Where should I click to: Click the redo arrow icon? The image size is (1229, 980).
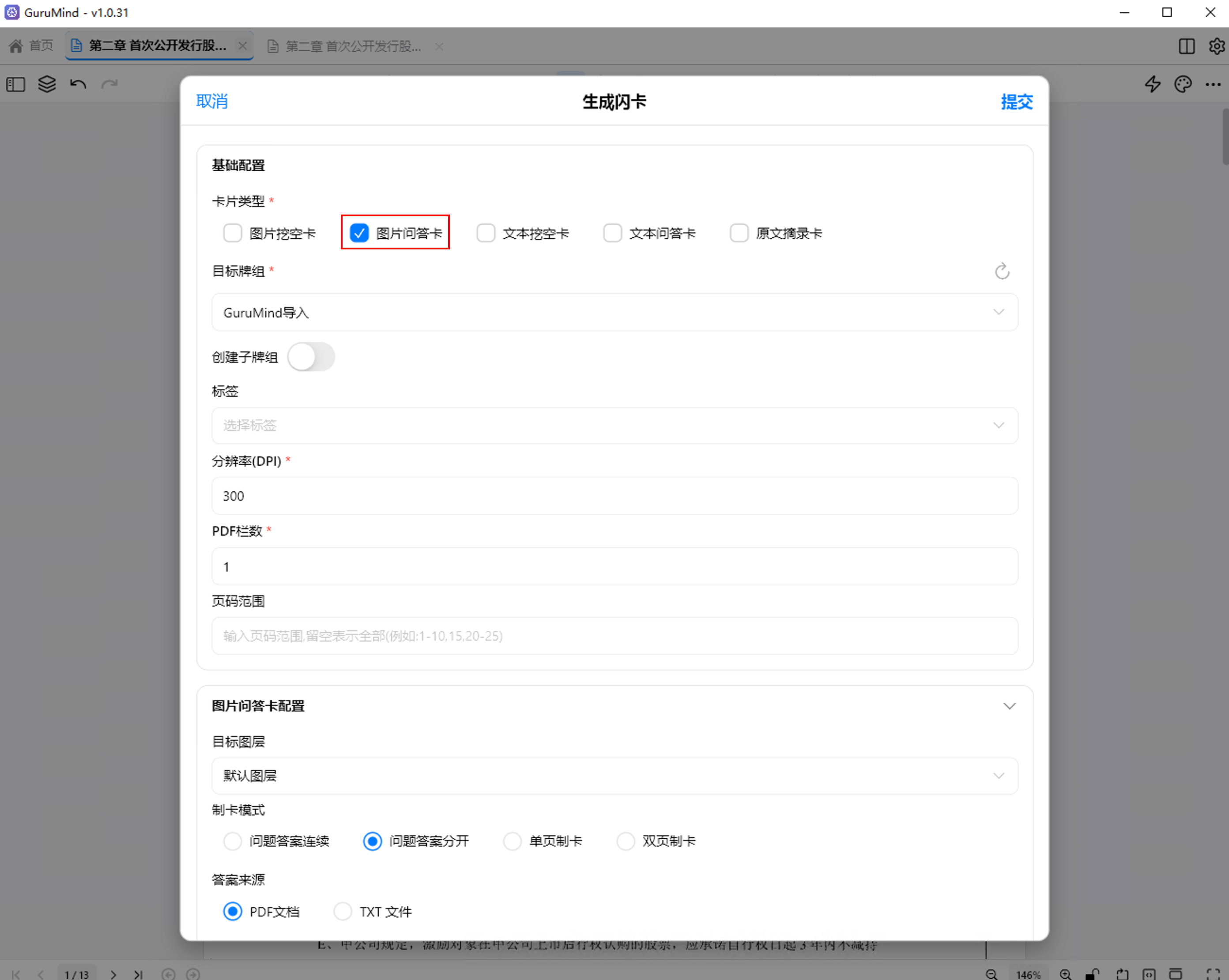tap(109, 84)
